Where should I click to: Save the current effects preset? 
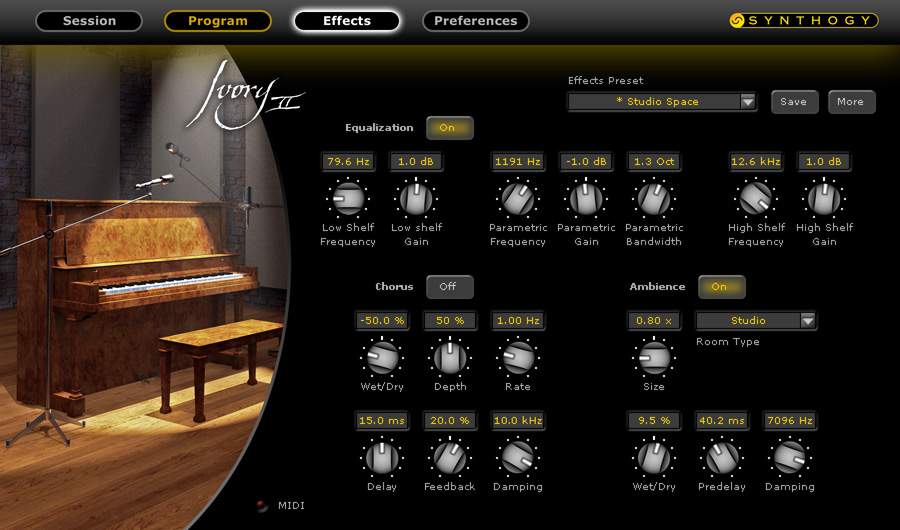tap(793, 102)
